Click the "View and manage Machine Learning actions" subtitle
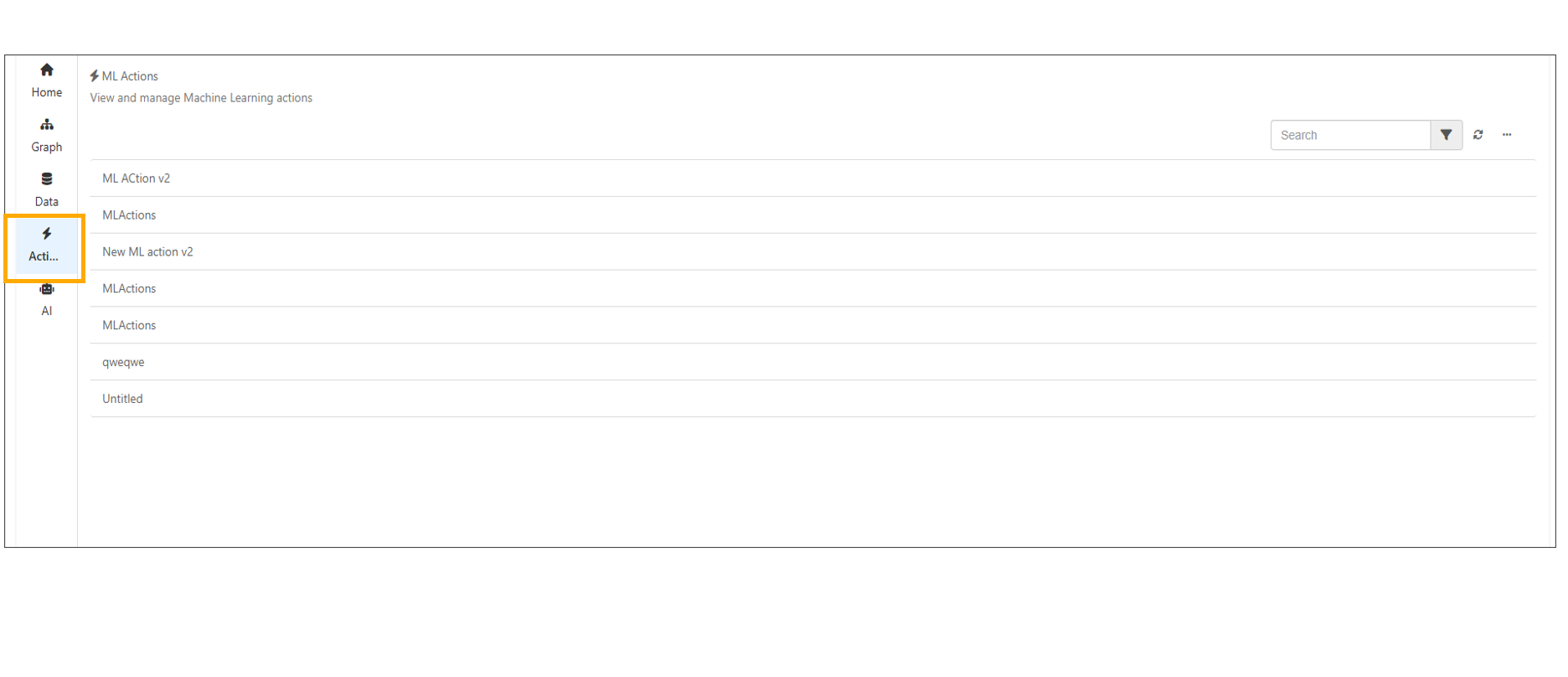Image resolution: width=1568 pixels, height=677 pixels. click(x=201, y=98)
